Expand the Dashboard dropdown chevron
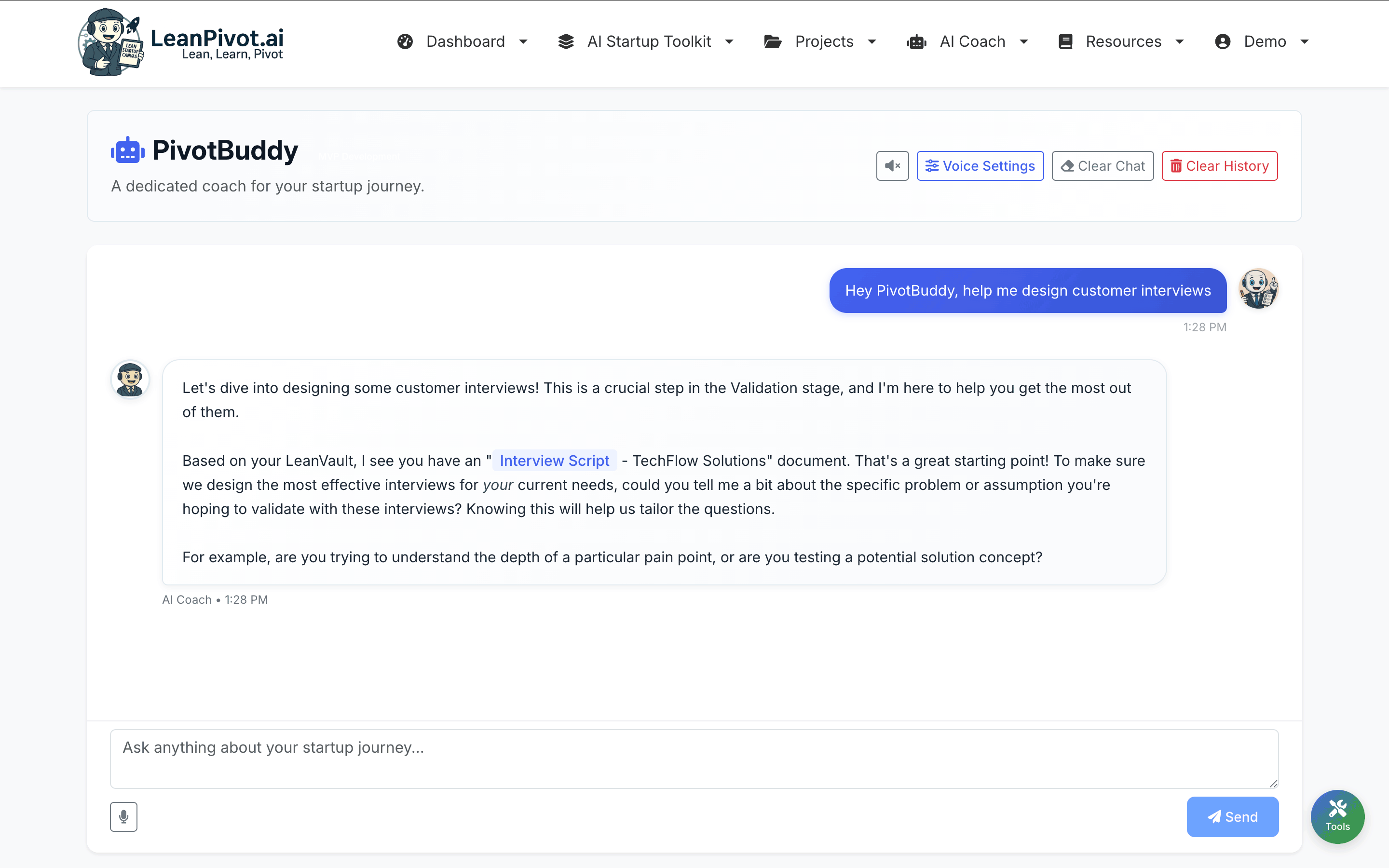Image resolution: width=1389 pixels, height=868 pixels. pos(523,41)
